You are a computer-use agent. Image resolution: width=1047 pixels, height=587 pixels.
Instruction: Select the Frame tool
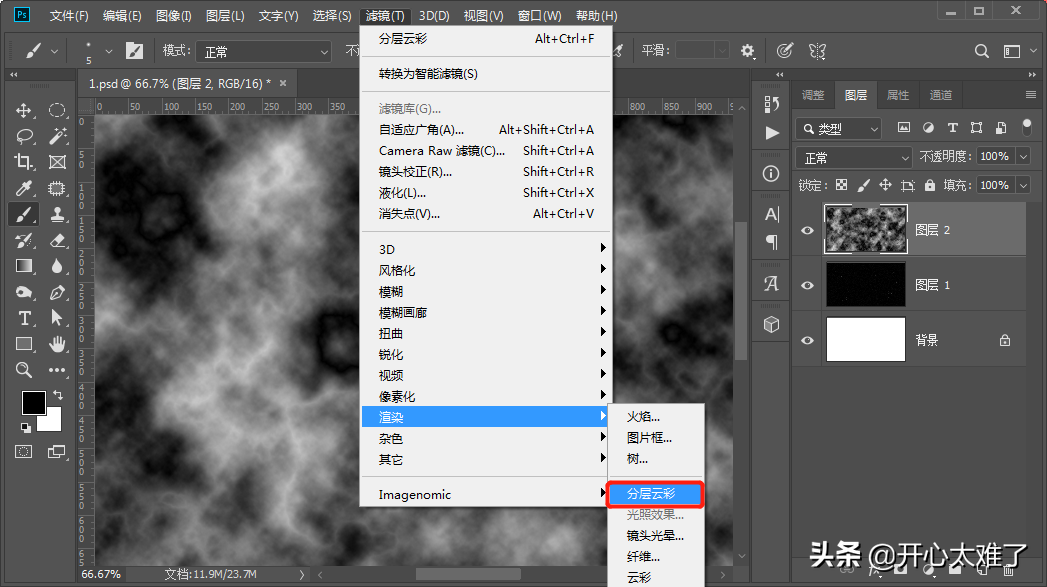(57, 162)
